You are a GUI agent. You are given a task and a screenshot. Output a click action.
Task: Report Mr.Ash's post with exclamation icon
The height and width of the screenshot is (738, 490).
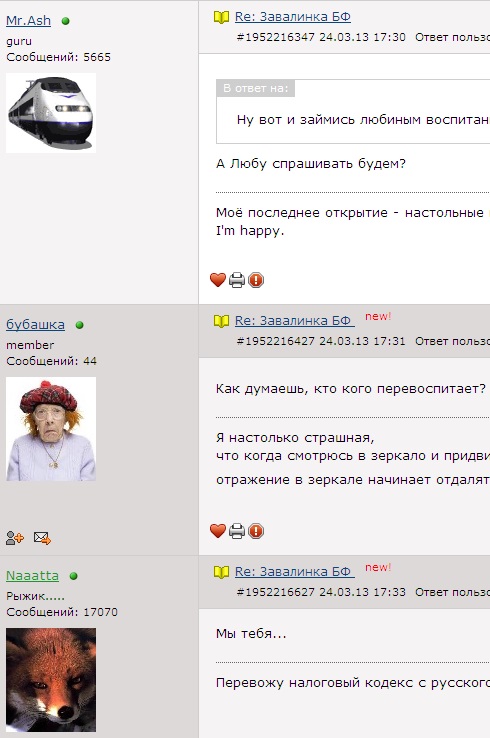click(256, 280)
